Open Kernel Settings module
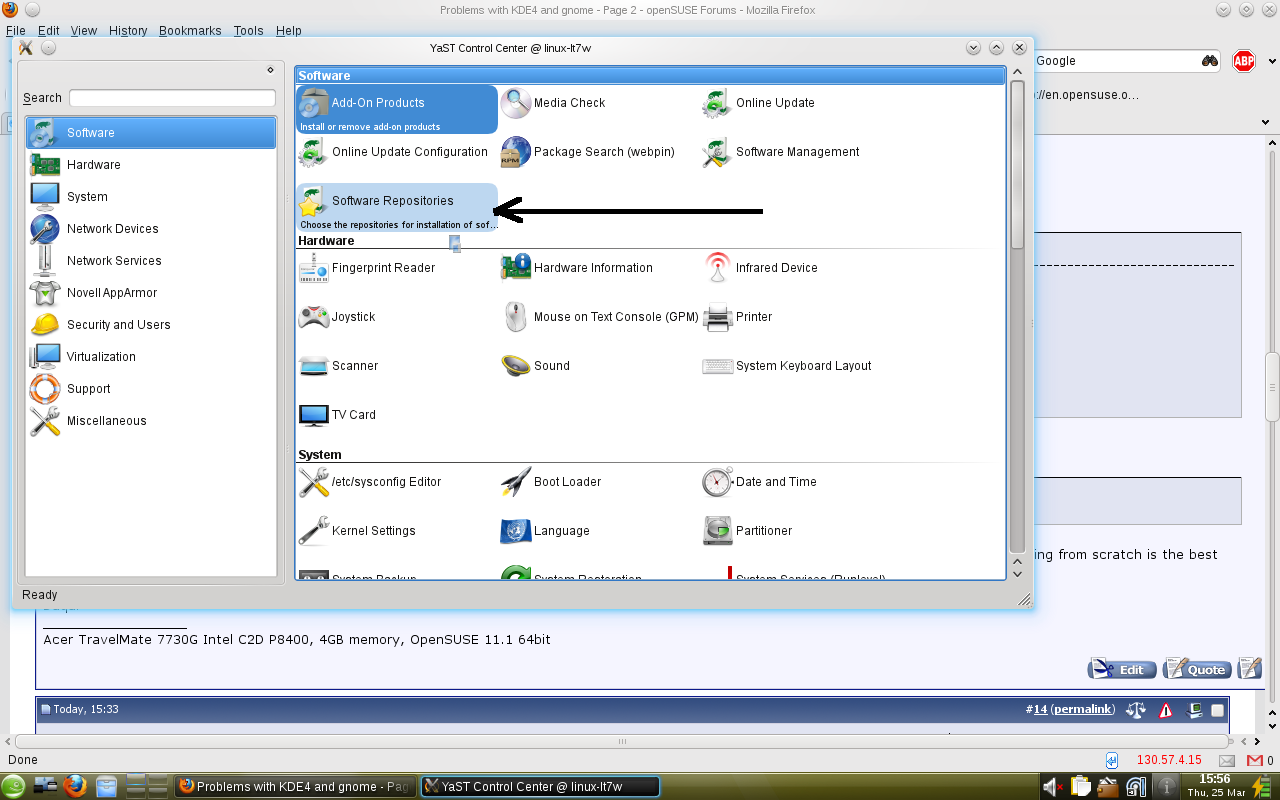This screenshot has width=1280, height=800. 357,531
